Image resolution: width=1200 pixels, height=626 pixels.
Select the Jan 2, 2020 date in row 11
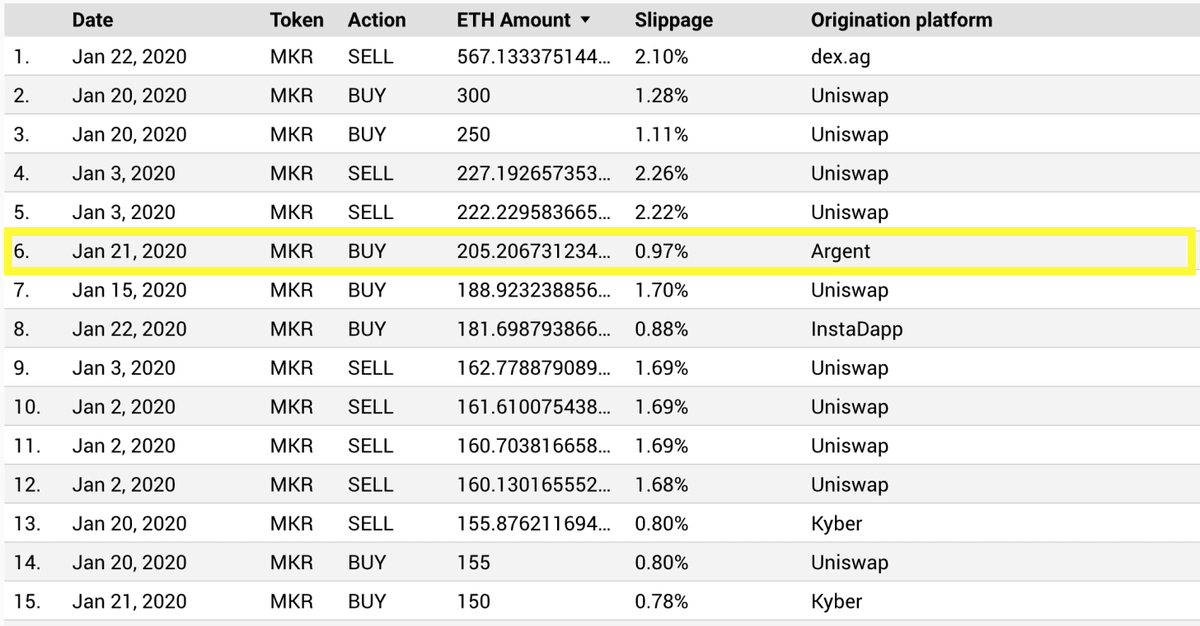pyautogui.click(x=123, y=447)
